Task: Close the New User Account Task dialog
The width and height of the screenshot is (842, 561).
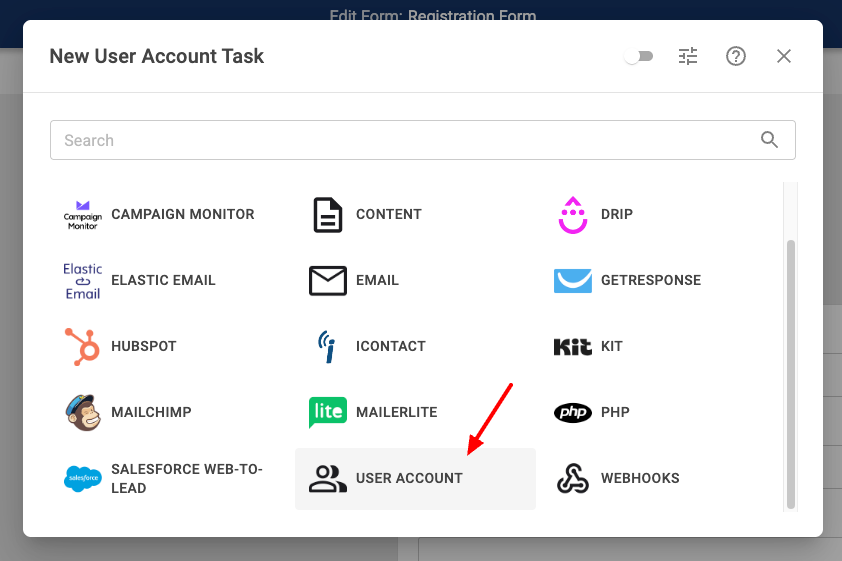Action: coord(784,56)
